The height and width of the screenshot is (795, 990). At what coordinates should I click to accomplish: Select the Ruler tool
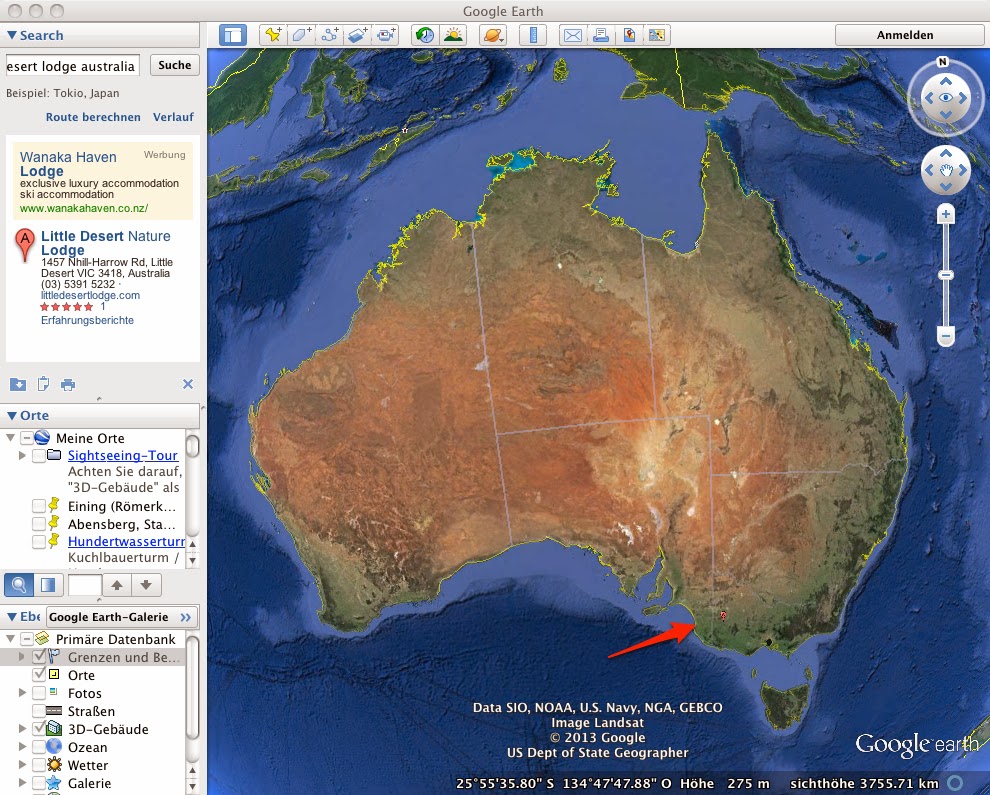[533, 35]
